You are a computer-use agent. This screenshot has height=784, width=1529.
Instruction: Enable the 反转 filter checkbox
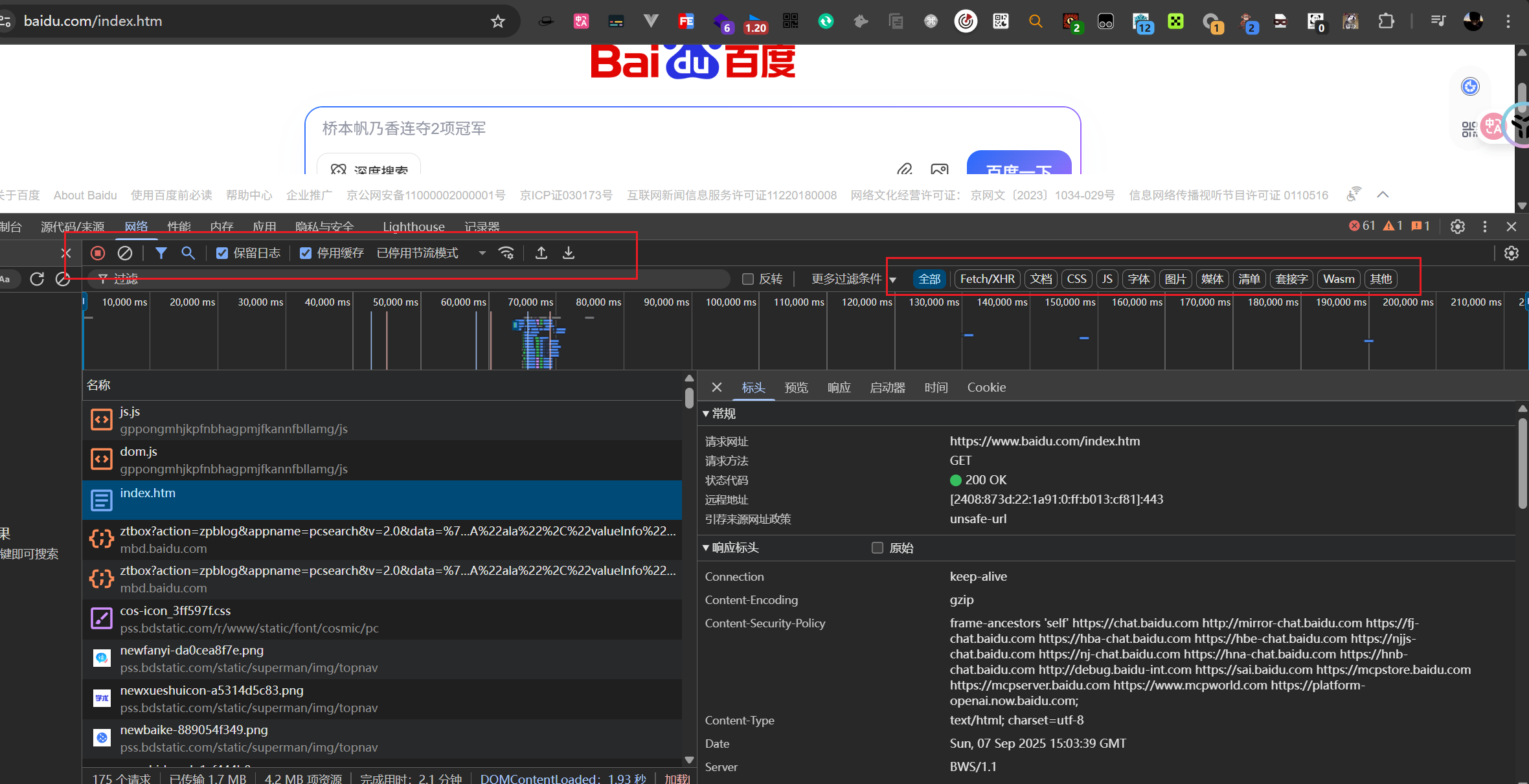click(x=748, y=279)
